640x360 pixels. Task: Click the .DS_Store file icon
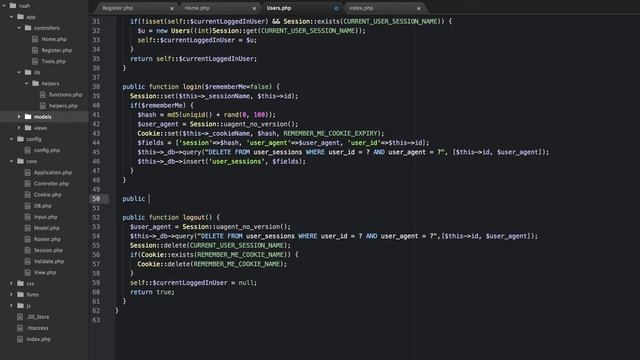coord(20,317)
